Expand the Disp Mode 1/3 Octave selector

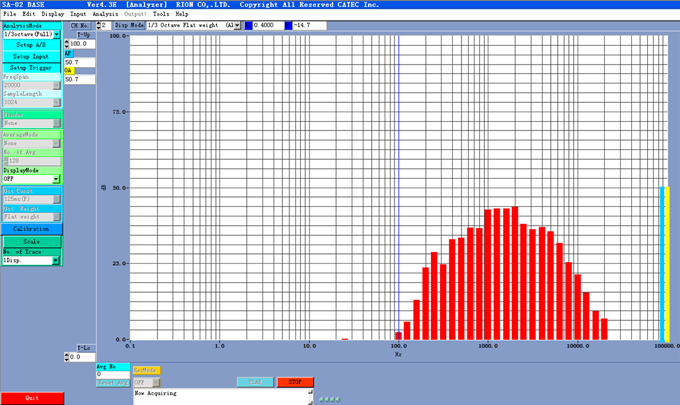coord(235,25)
